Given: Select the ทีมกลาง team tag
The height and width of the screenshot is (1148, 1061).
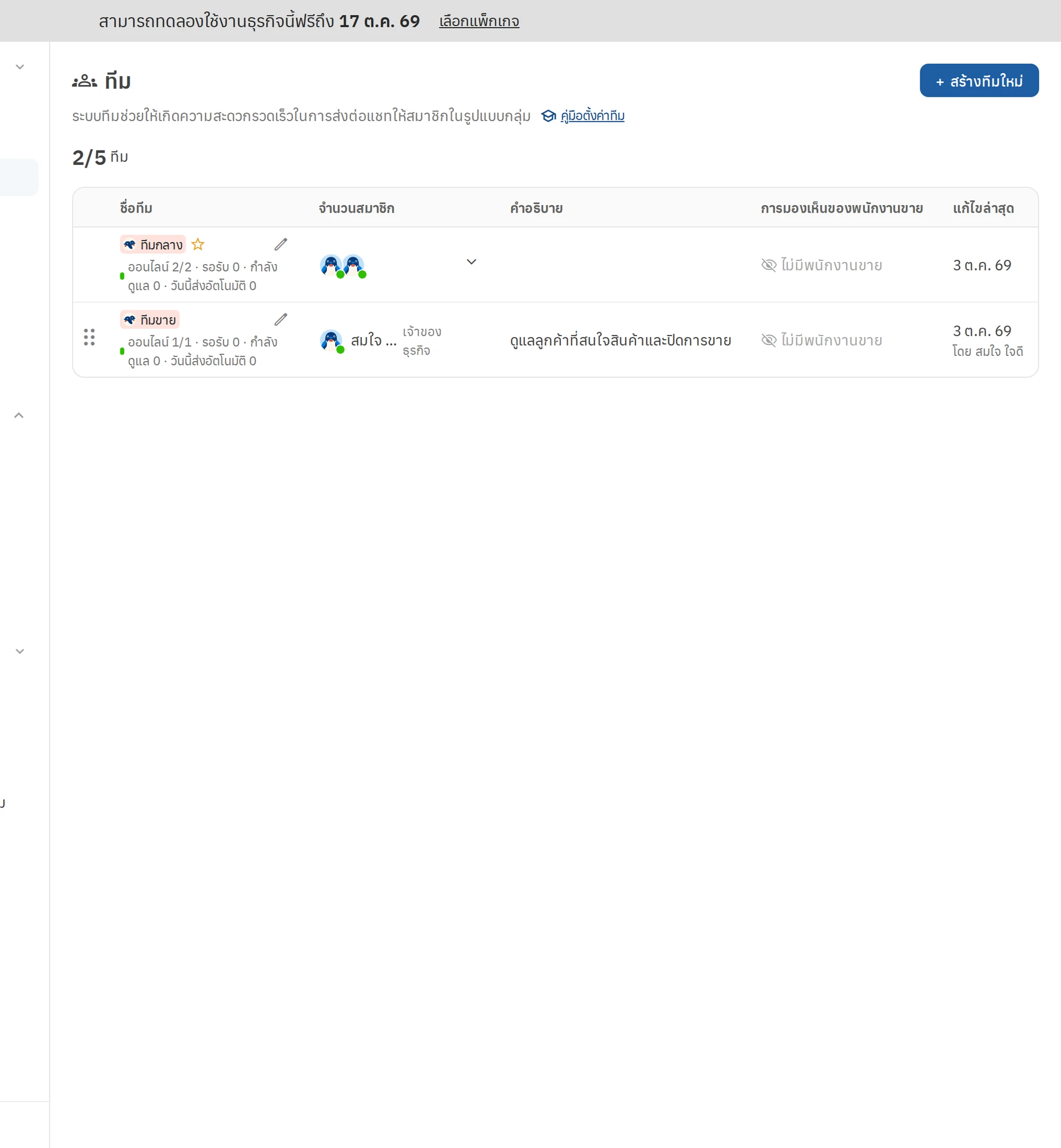Looking at the screenshot, I should (153, 244).
